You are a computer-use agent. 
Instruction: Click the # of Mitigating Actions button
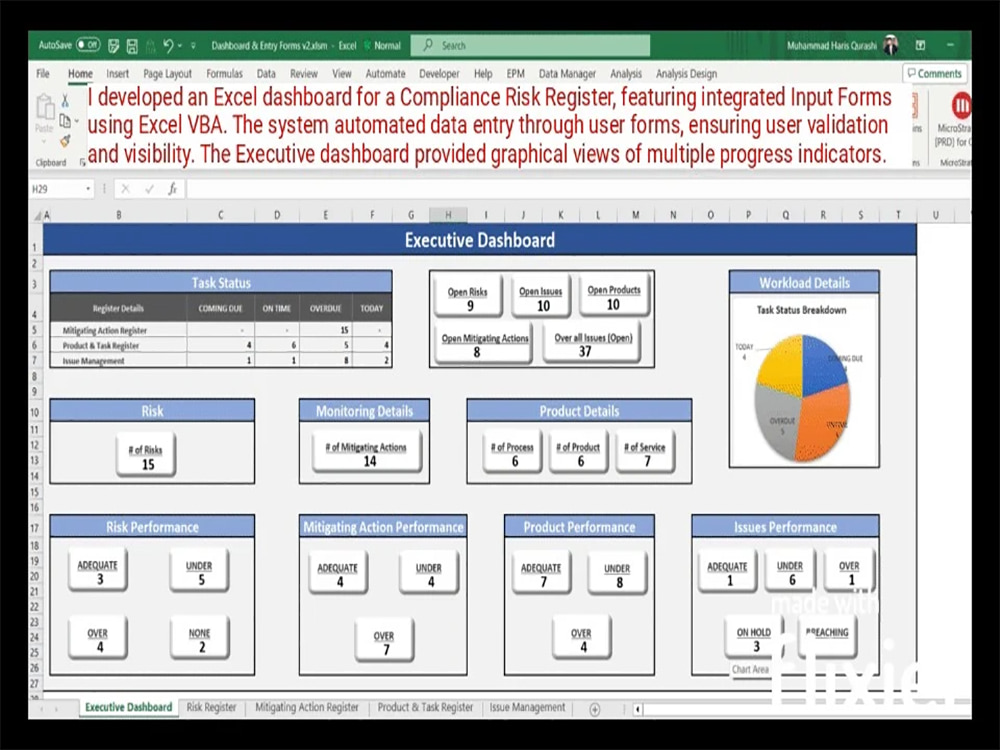click(367, 453)
